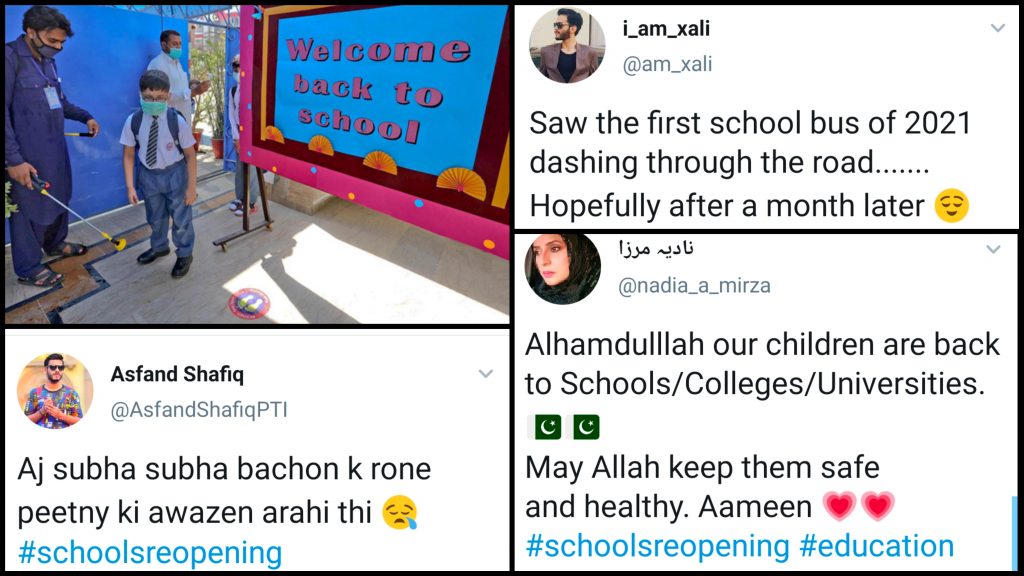This screenshot has height=576, width=1024.
Task: Open Asfand Shafiq's profile avatar
Action: pyautogui.click(x=55, y=391)
